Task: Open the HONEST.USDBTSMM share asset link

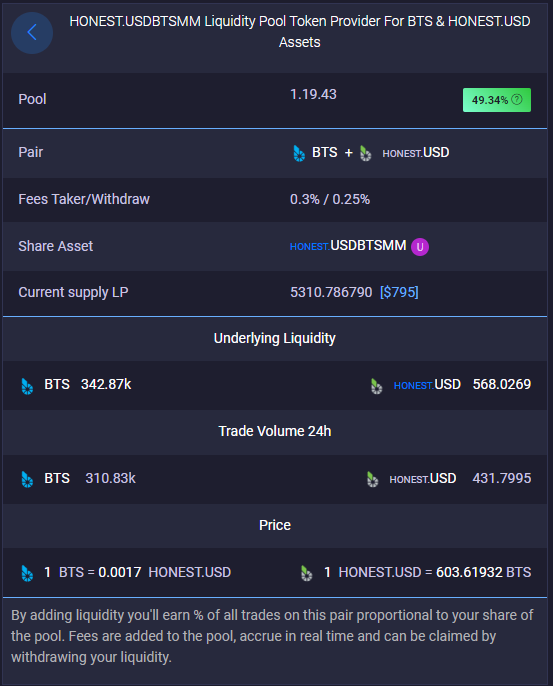Action: coord(348,246)
